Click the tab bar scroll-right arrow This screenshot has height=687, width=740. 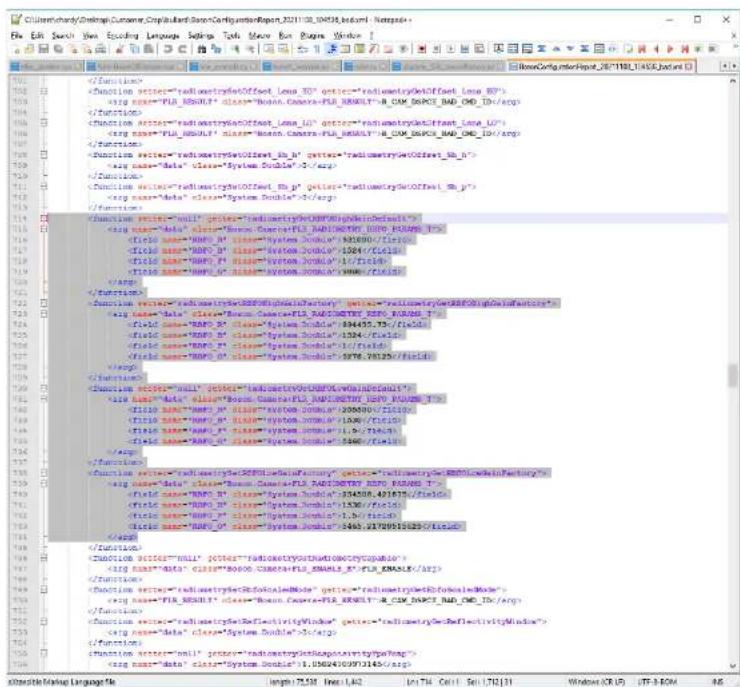tap(733, 67)
